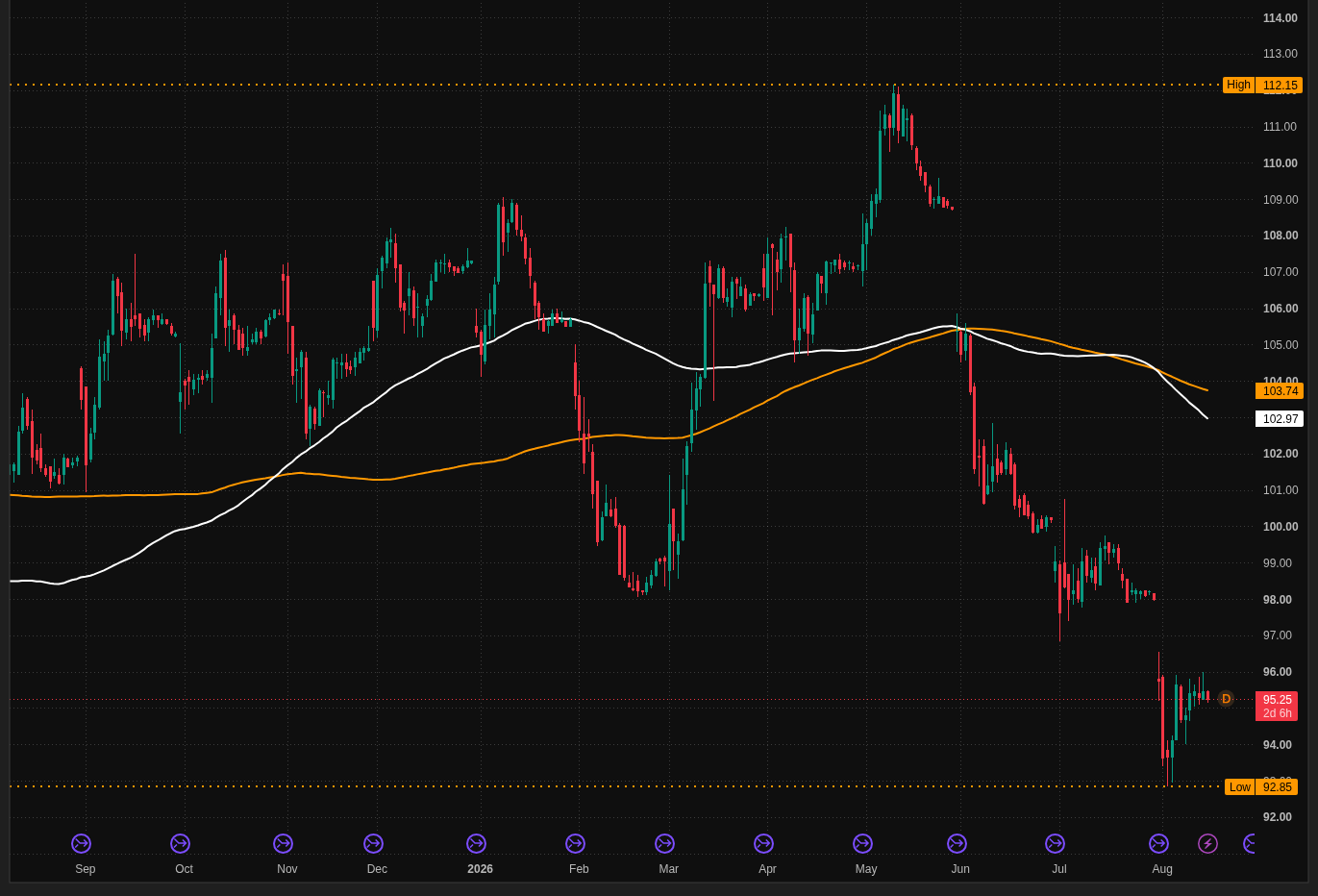Viewport: 1318px width, 896px height.
Task: Click the orange D marker beside current price
Action: 1226,699
